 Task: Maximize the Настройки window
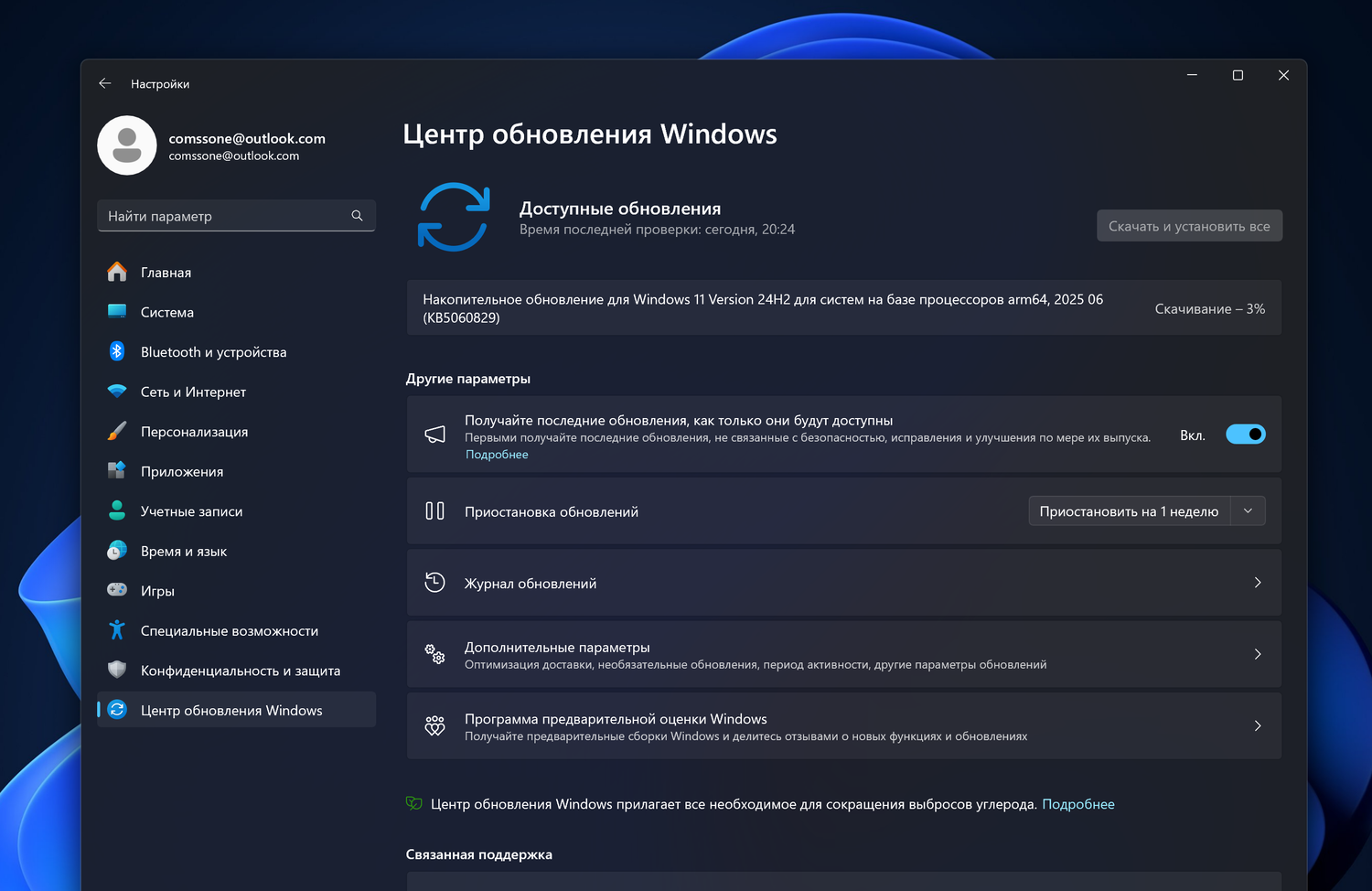1238,75
